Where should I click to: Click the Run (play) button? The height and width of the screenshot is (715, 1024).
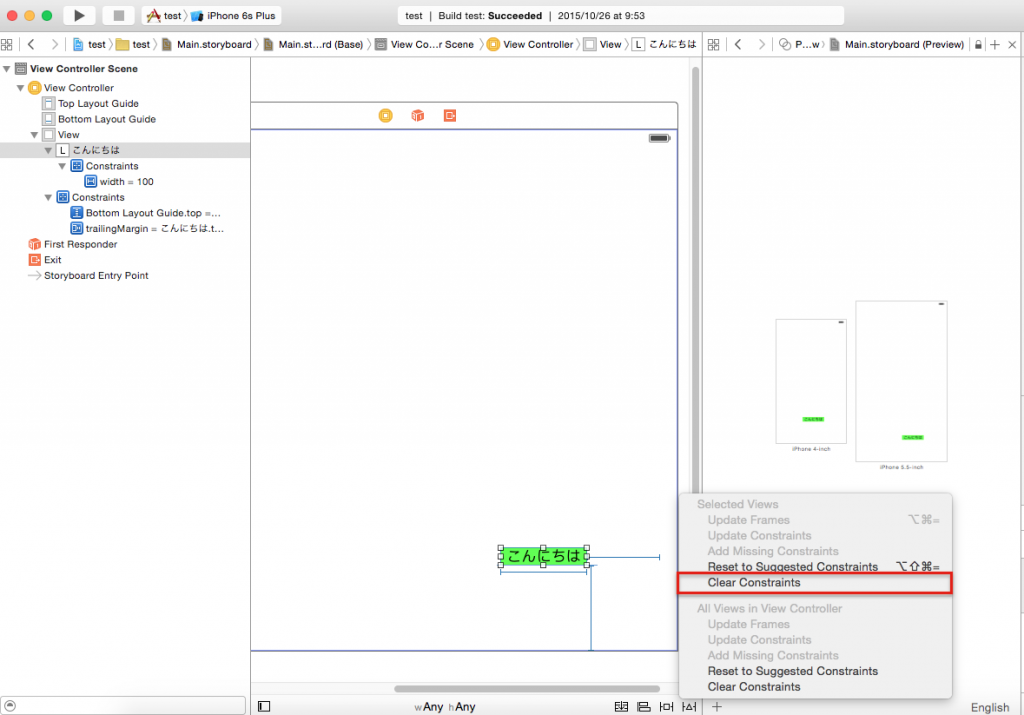[x=78, y=16]
